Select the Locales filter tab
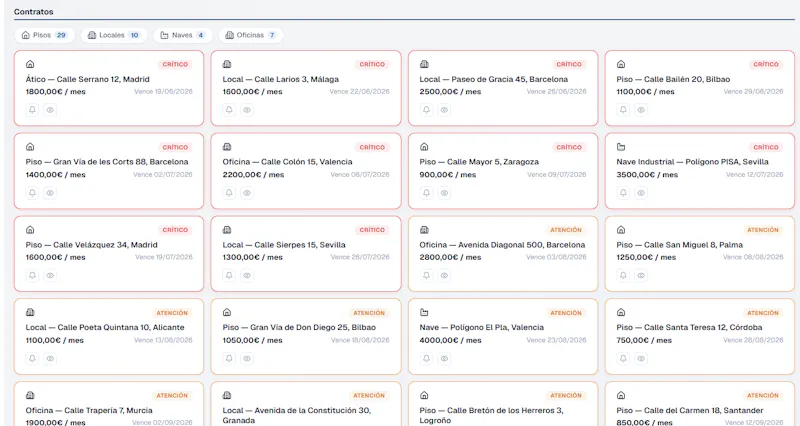The width and height of the screenshot is (800, 426). (114, 35)
